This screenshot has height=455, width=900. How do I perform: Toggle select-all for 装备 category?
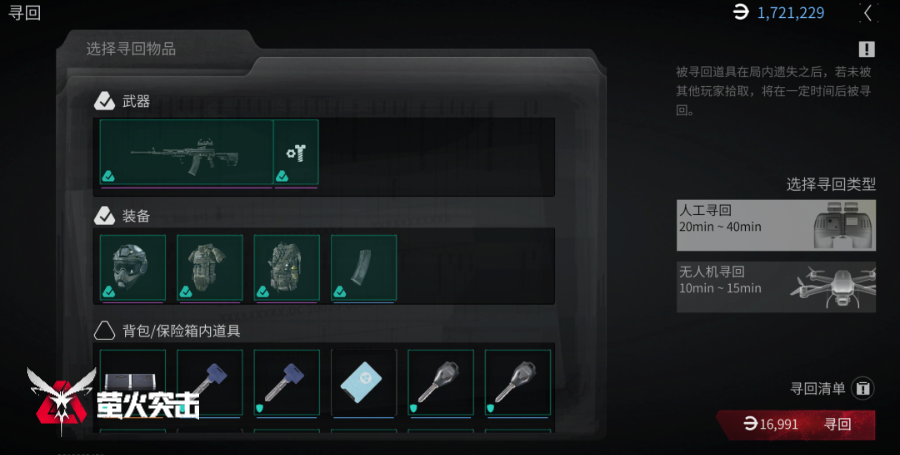(104, 216)
